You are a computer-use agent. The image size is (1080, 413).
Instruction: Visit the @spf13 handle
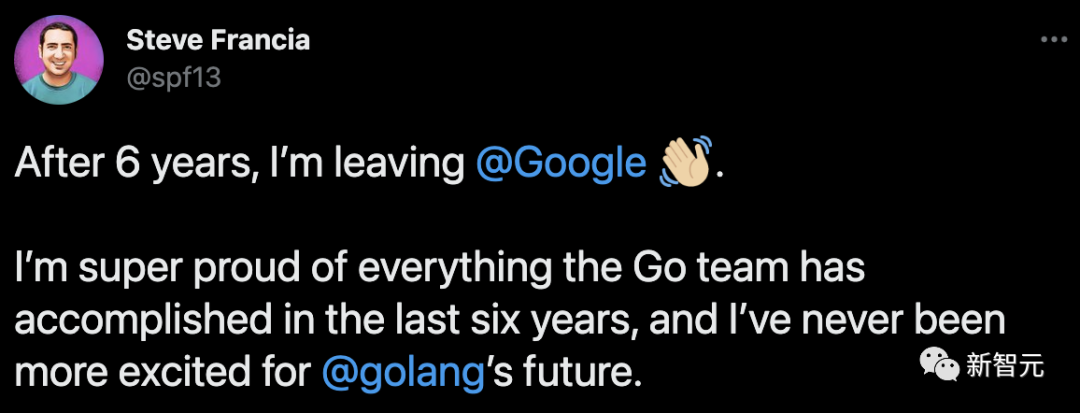point(173,77)
